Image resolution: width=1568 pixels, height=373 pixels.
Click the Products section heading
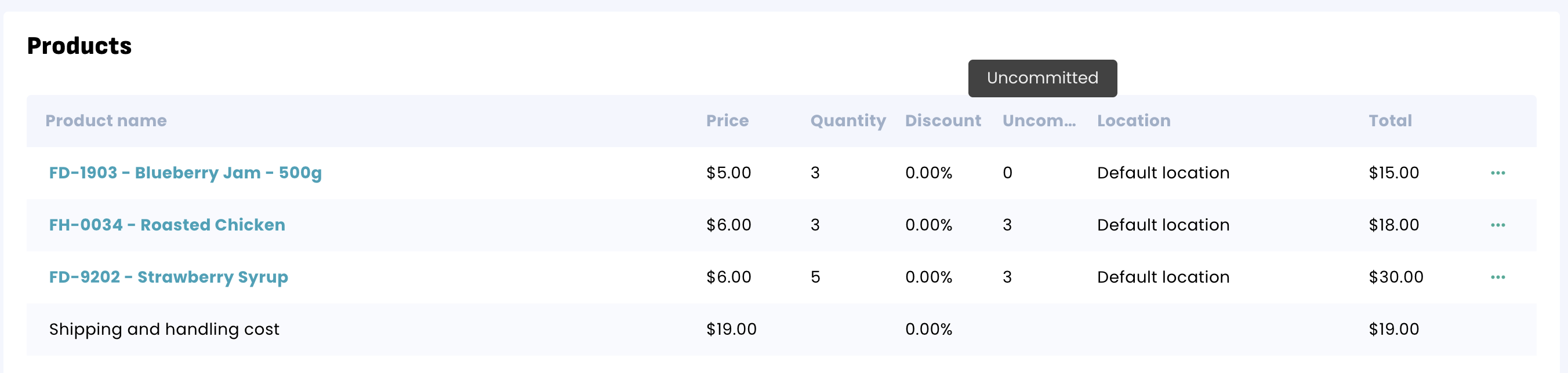pyautogui.click(x=79, y=46)
